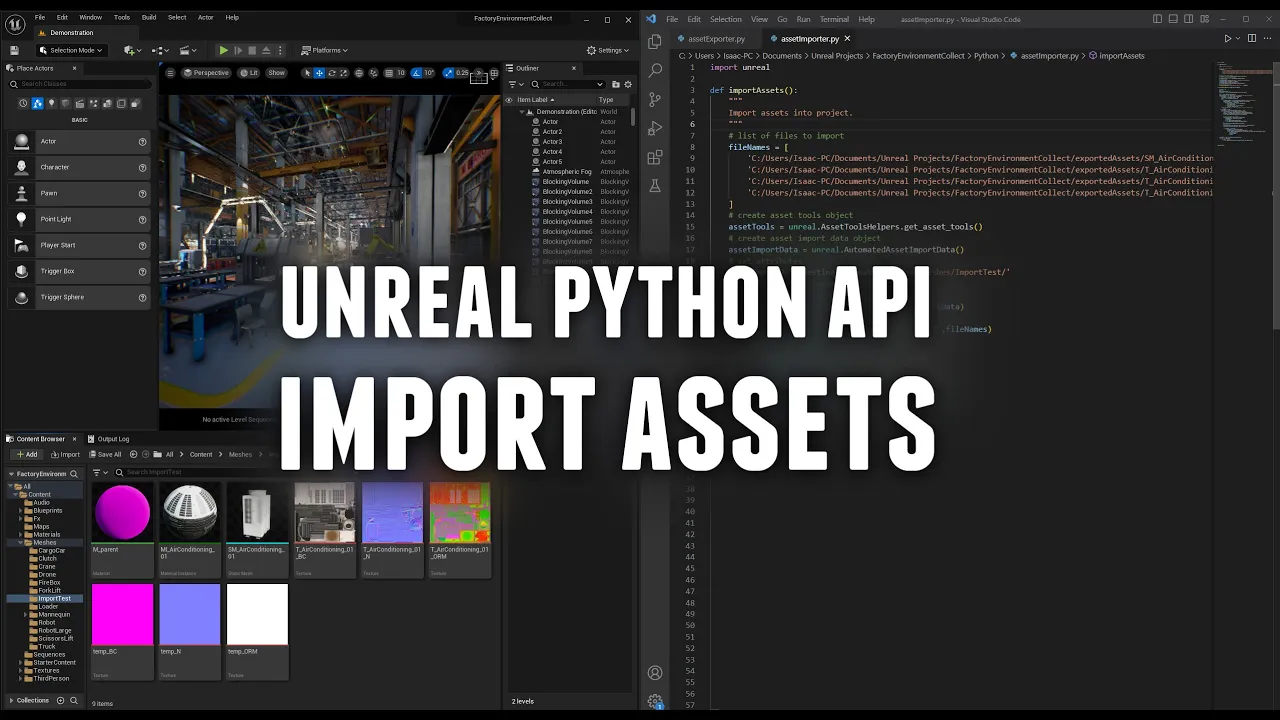Open the viewport Show flags menu
This screenshot has width=1280, height=720.
pos(276,73)
